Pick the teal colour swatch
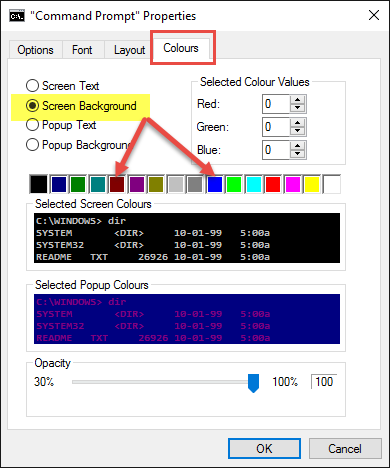Screen dimensions: 390x468 [98, 184]
